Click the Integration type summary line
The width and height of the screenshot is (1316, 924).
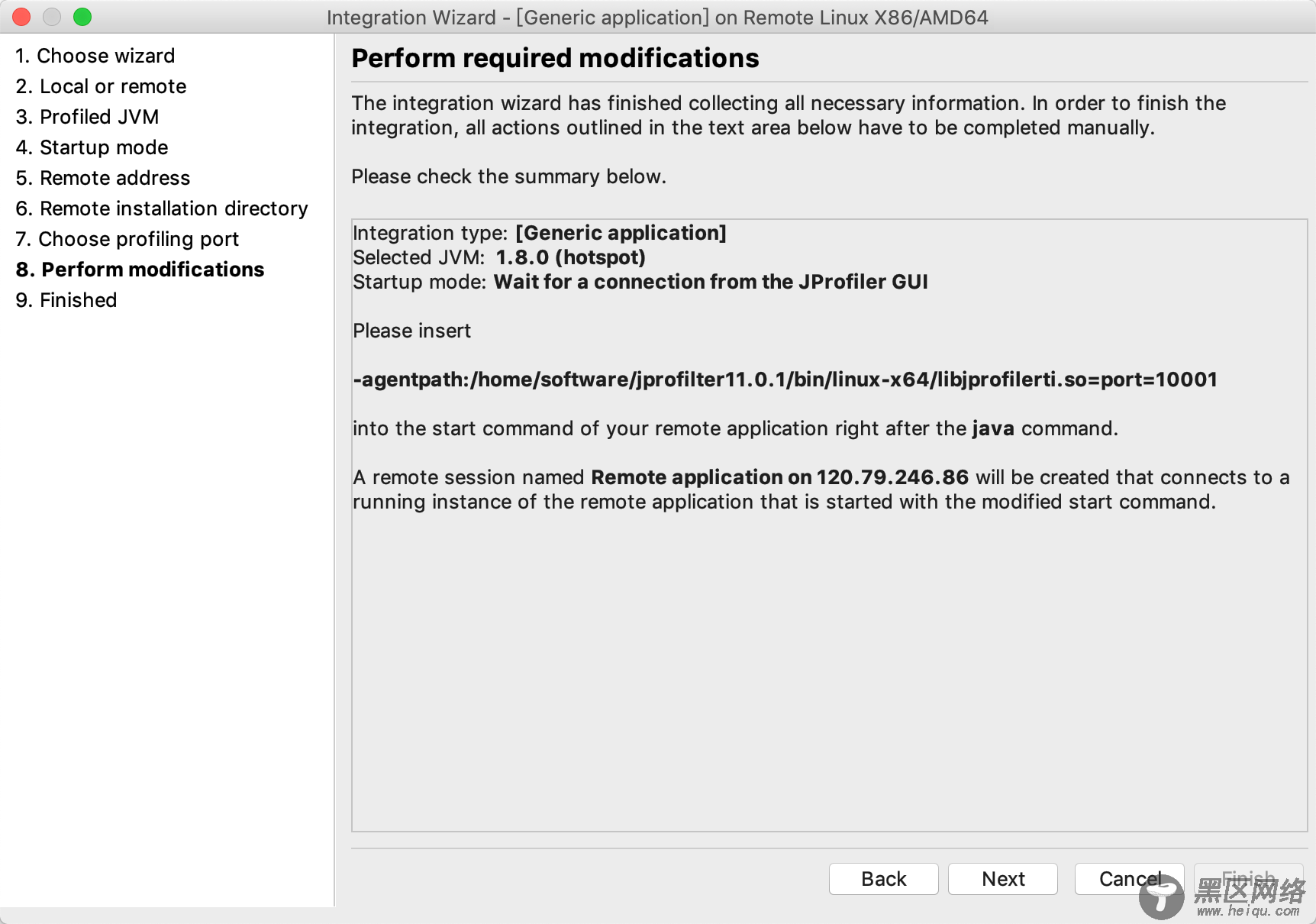540,233
